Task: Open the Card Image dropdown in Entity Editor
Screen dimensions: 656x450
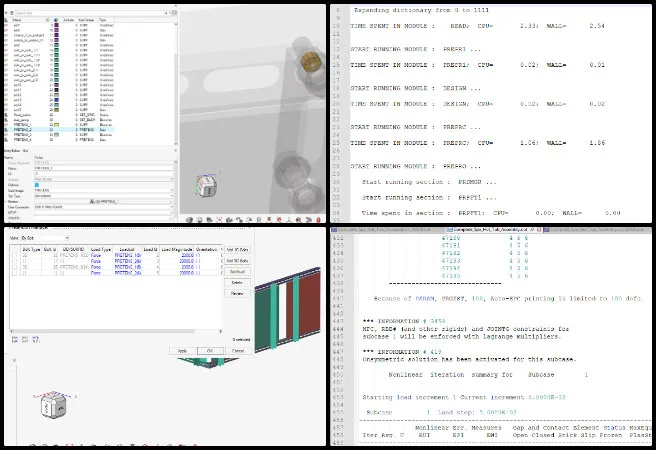Action: click(x=100, y=189)
